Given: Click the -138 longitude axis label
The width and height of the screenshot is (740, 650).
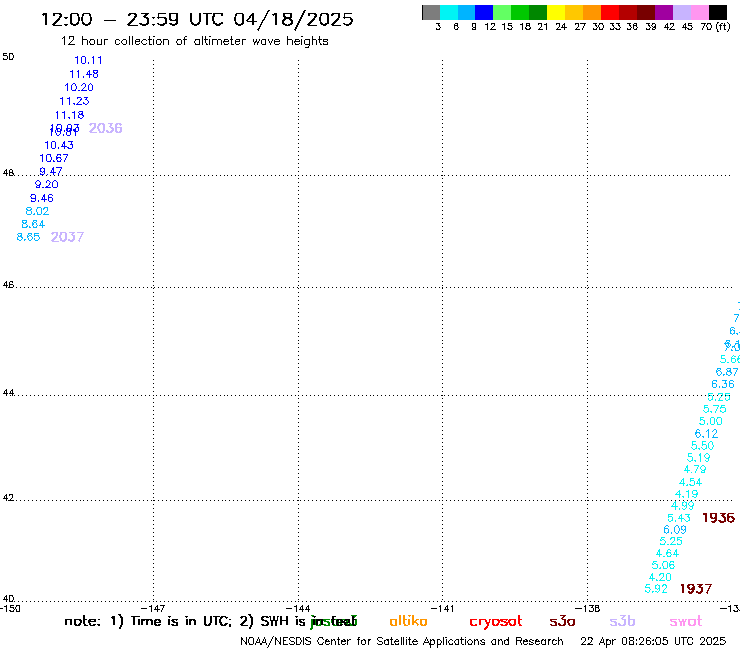Looking at the screenshot, I should 588,608.
